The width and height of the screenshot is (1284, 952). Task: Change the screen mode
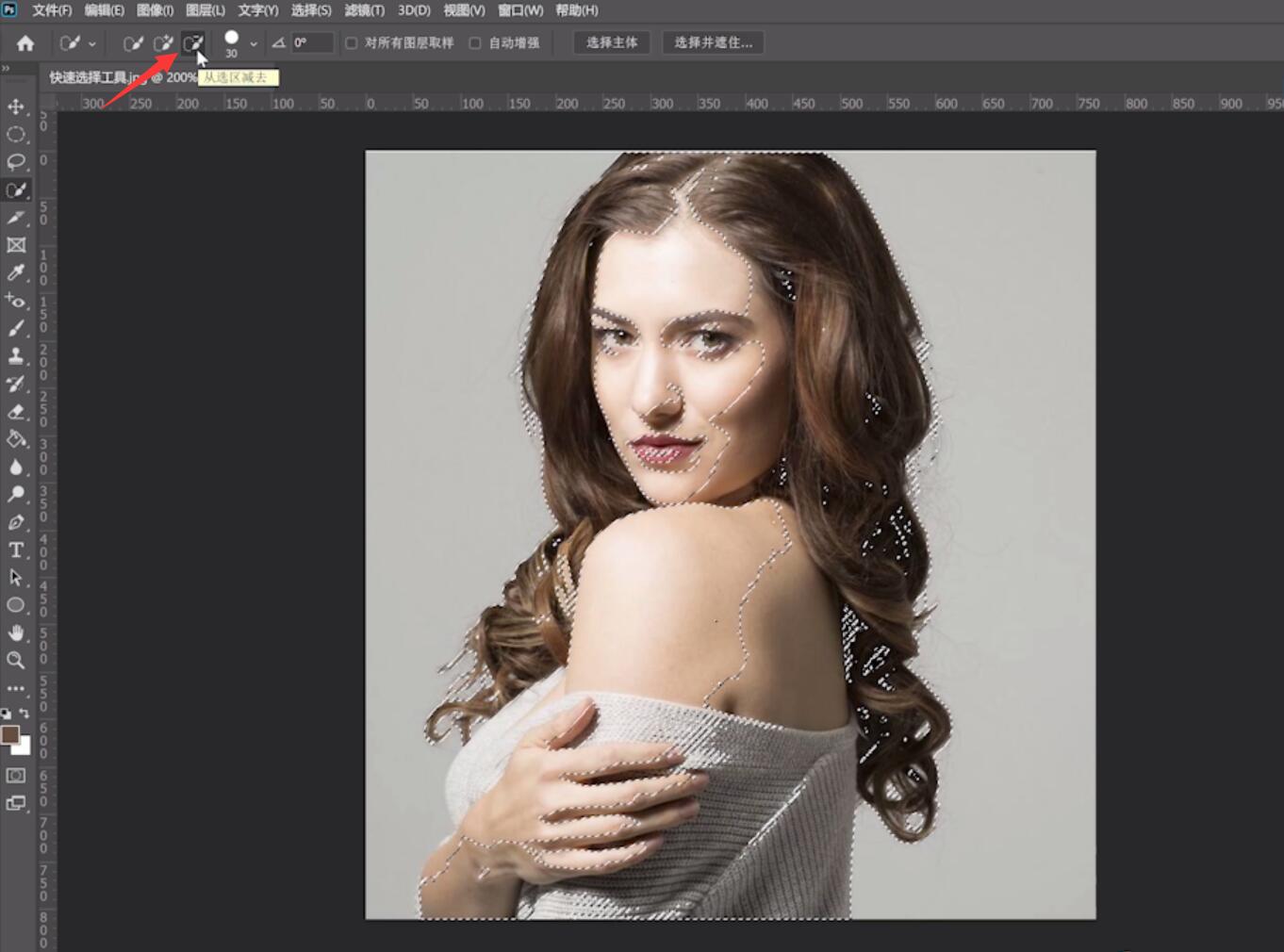[16, 804]
